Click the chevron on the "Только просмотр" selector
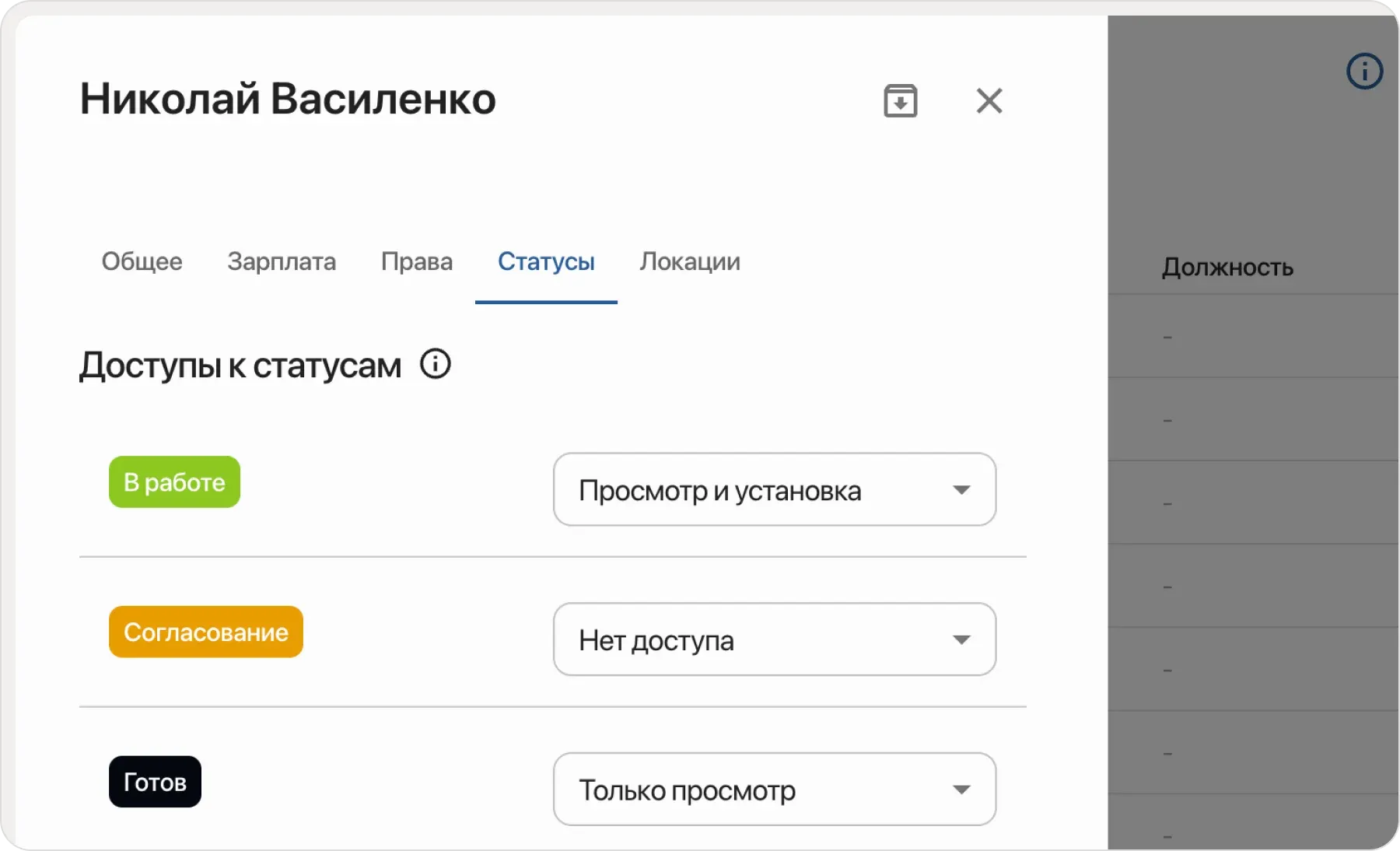 tap(963, 789)
